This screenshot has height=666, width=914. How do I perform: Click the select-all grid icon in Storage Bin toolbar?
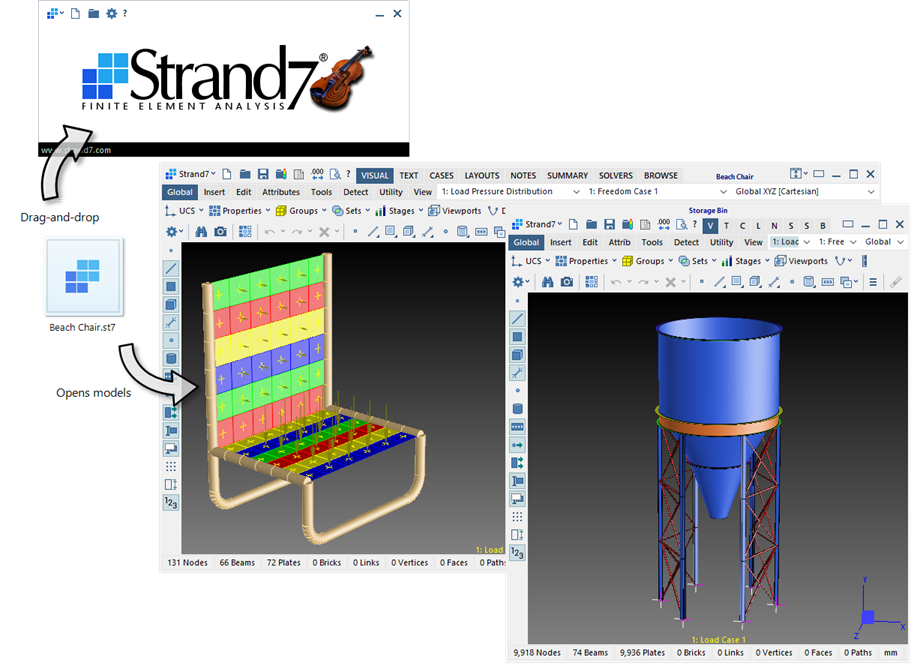click(x=591, y=282)
